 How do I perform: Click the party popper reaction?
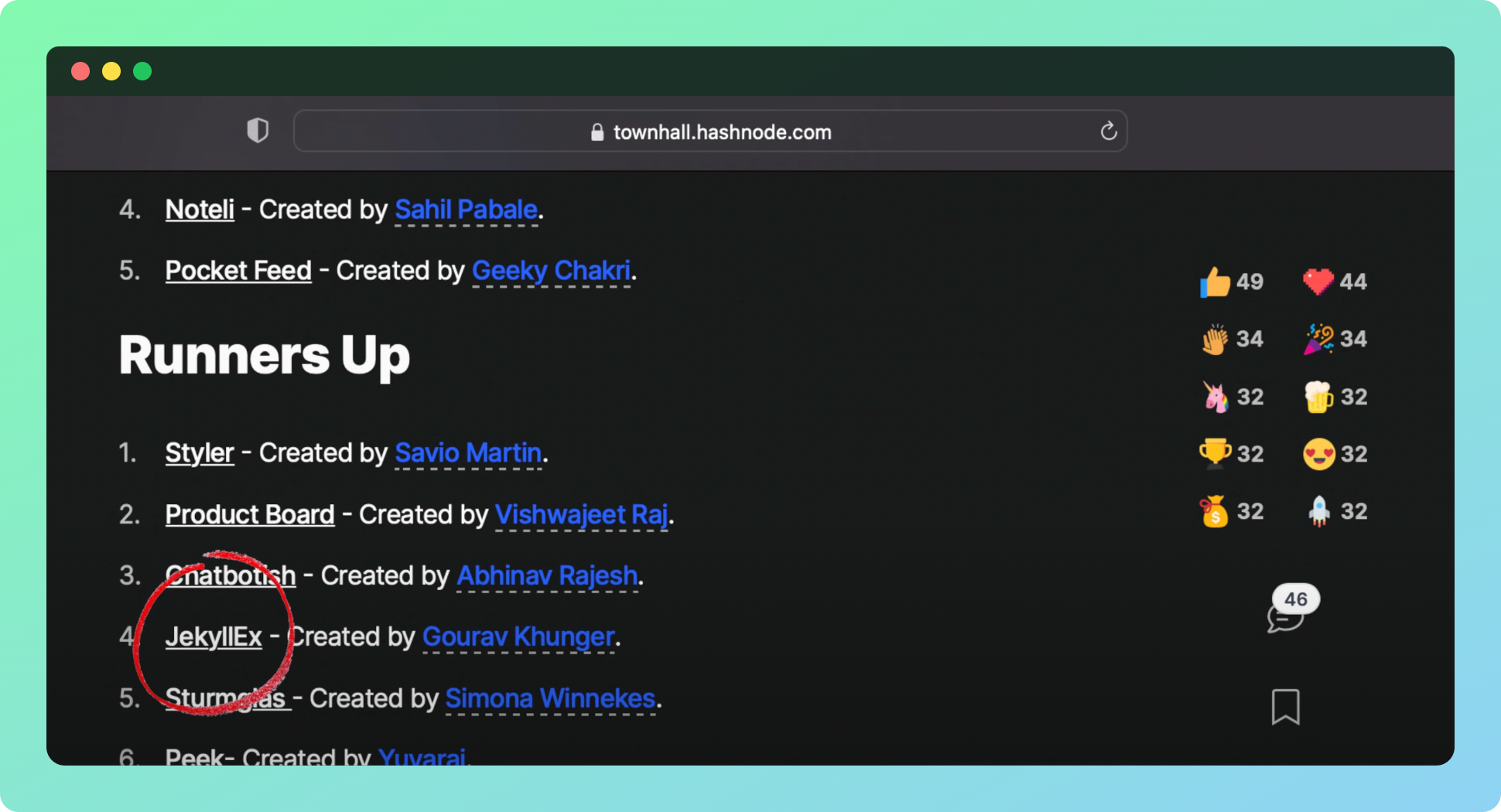coord(1335,339)
